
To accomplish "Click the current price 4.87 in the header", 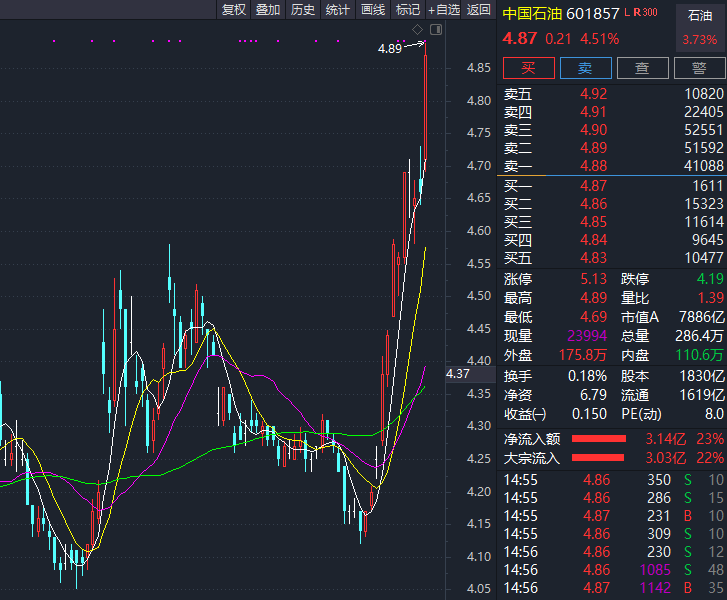I will click(520, 38).
